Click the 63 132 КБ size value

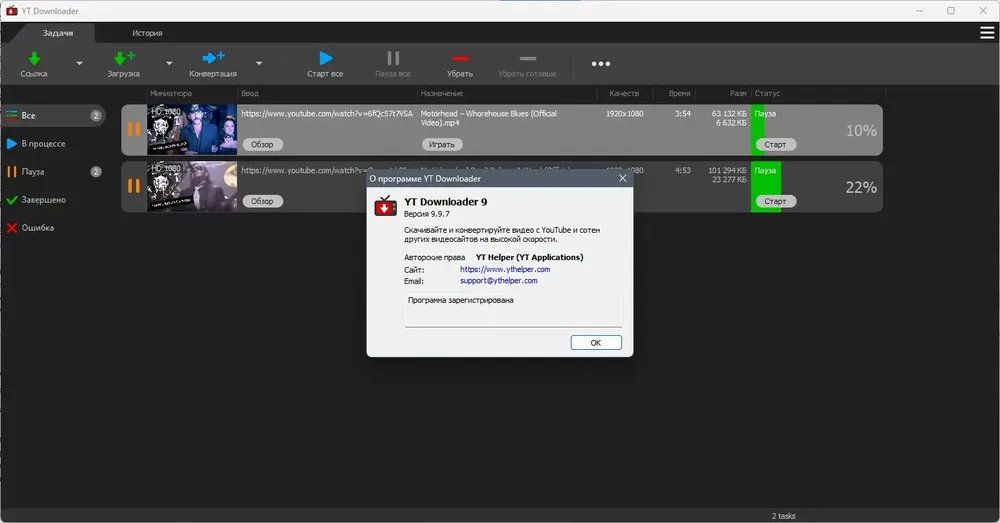click(x=729, y=114)
